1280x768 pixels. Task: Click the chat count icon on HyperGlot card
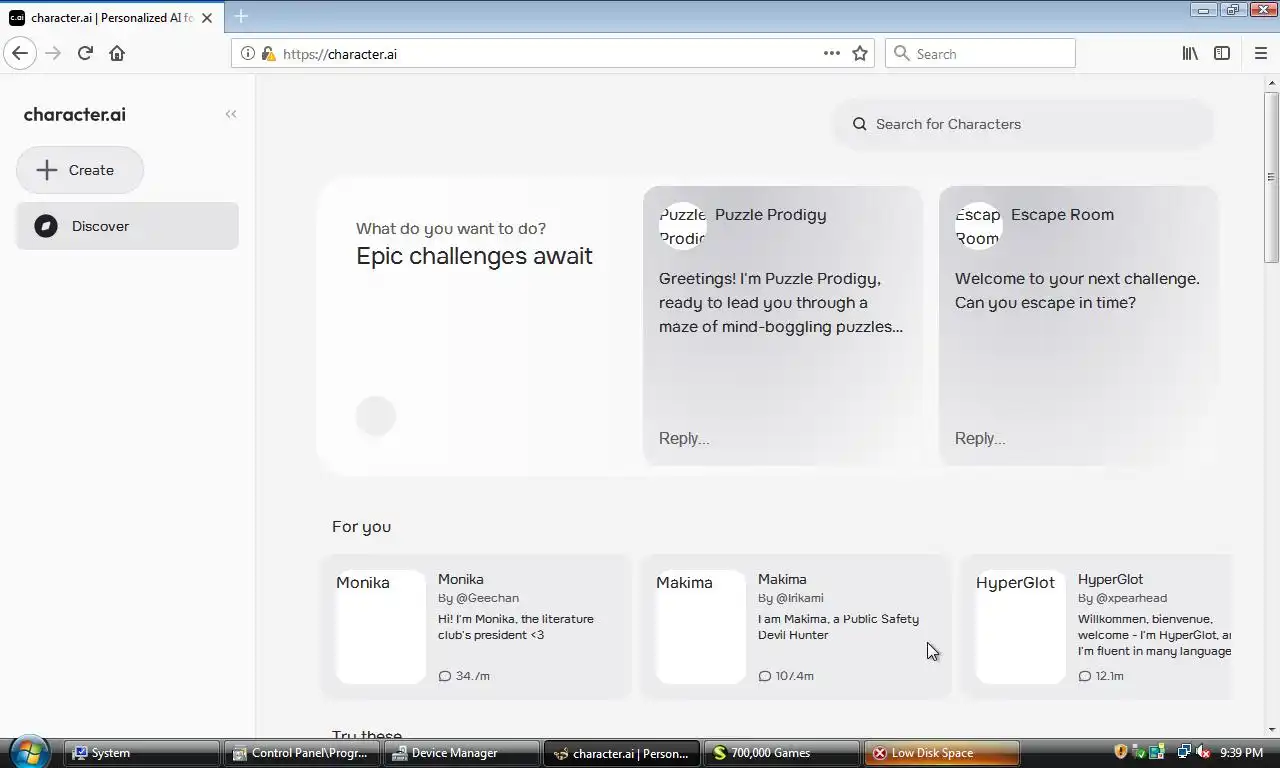click(x=1085, y=676)
